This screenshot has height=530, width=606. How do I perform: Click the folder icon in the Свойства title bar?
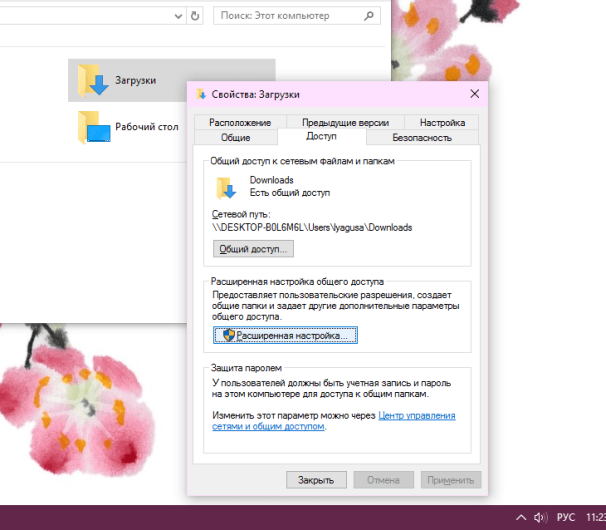tap(201, 94)
